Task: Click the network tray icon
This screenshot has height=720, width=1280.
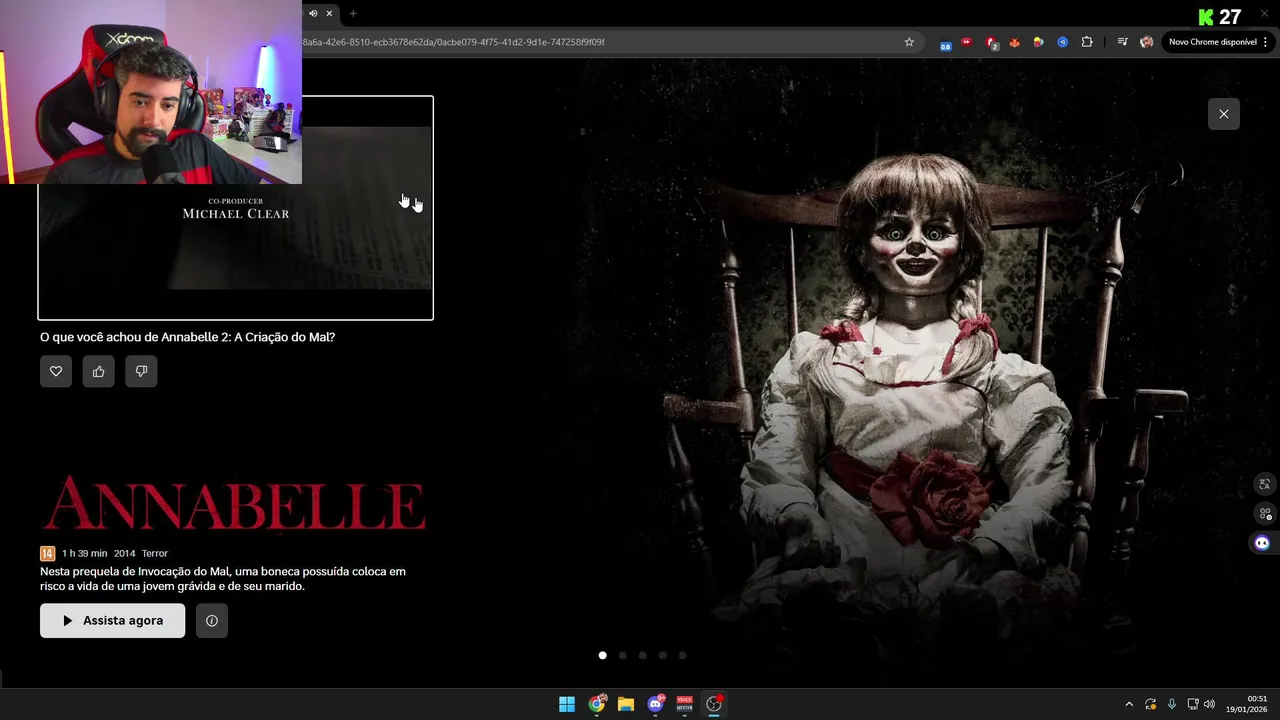Action: click(1192, 704)
